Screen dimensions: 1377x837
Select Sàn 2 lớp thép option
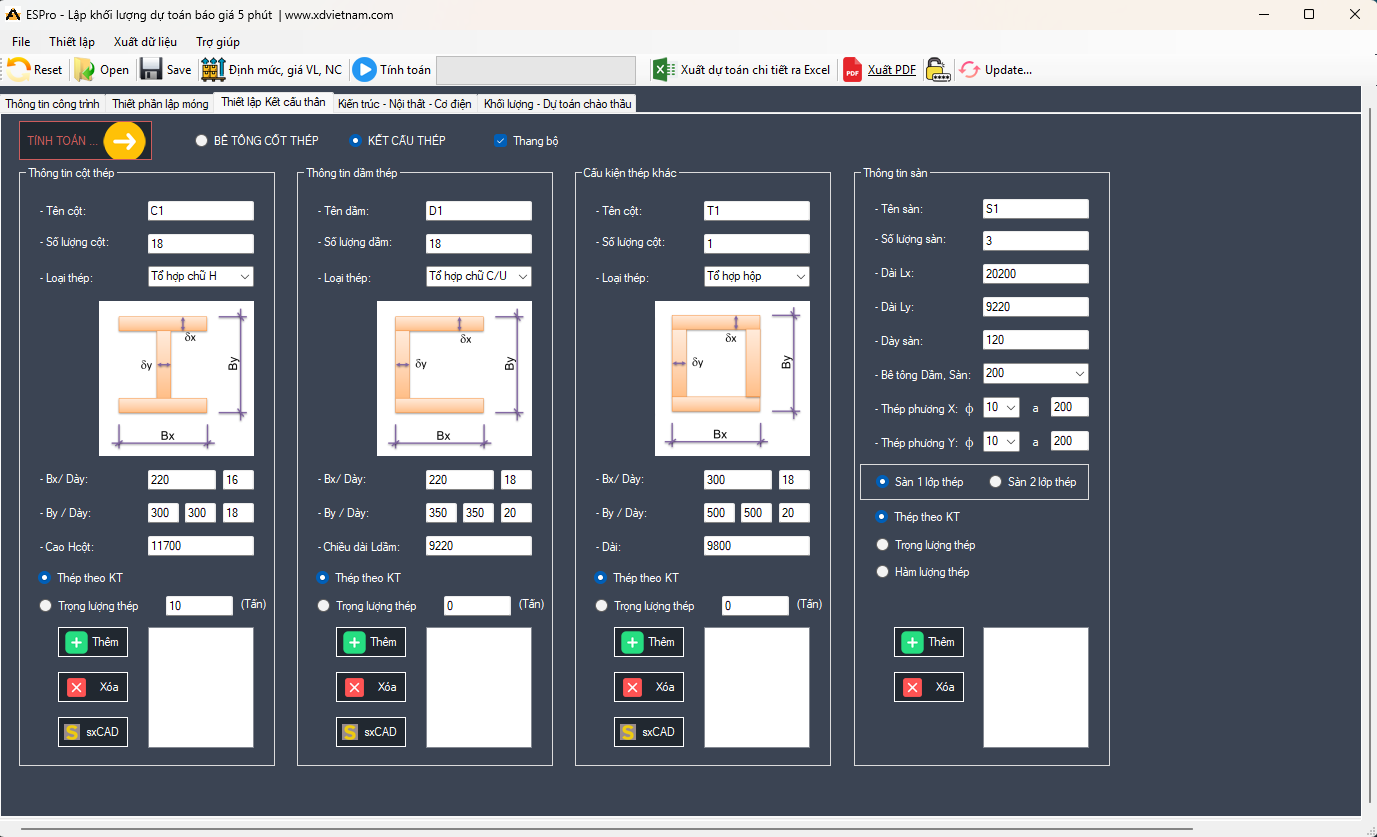tap(995, 482)
